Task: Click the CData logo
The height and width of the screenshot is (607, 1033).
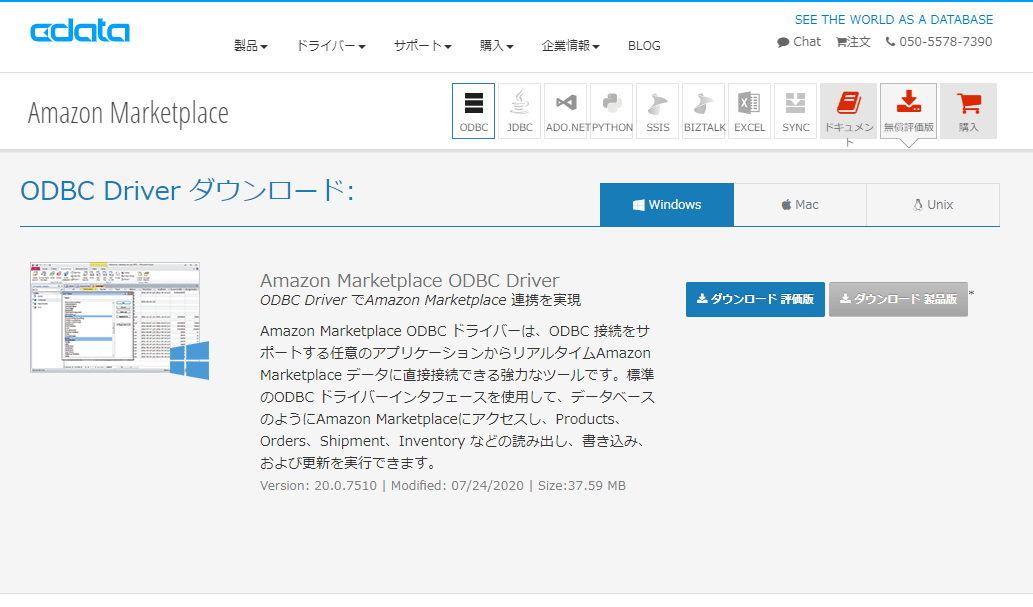Action: (x=80, y=31)
